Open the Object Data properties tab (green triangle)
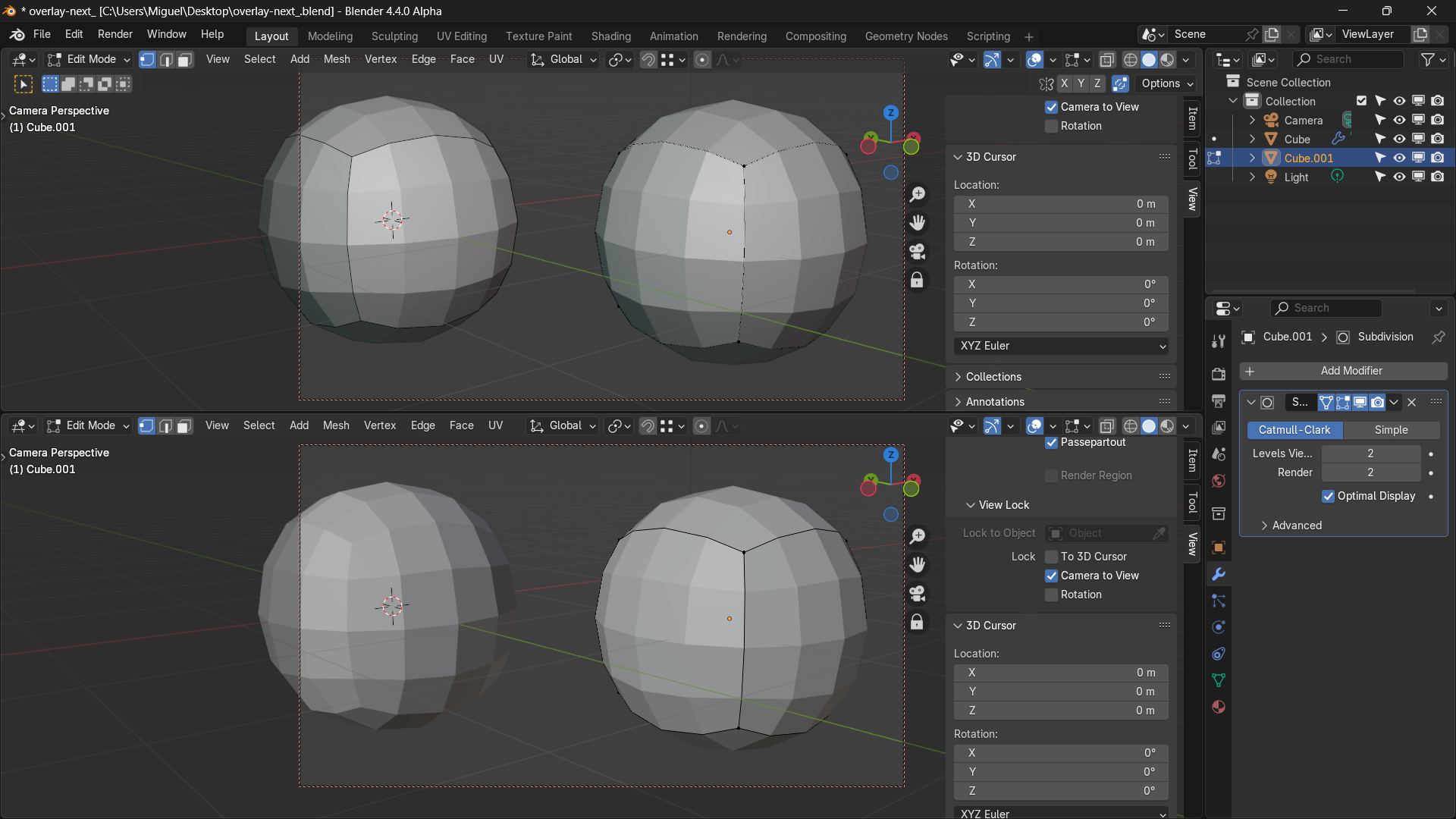The image size is (1456, 819). coord(1219,680)
